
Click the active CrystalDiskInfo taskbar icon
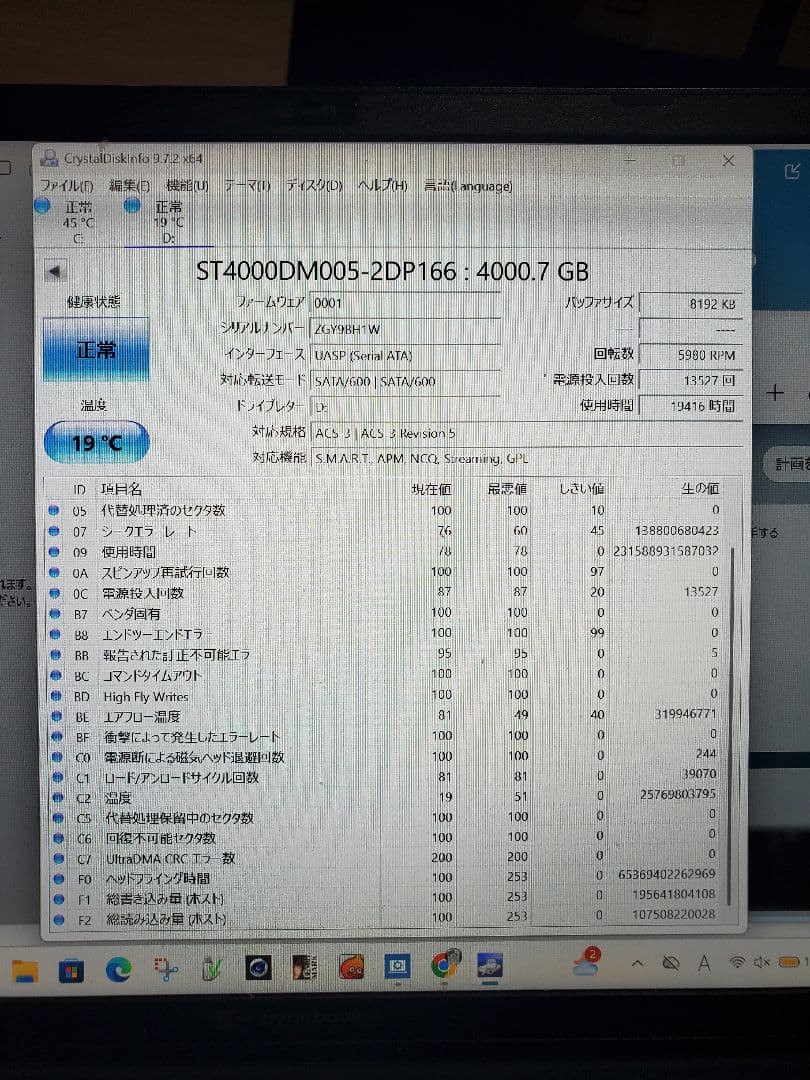click(490, 965)
